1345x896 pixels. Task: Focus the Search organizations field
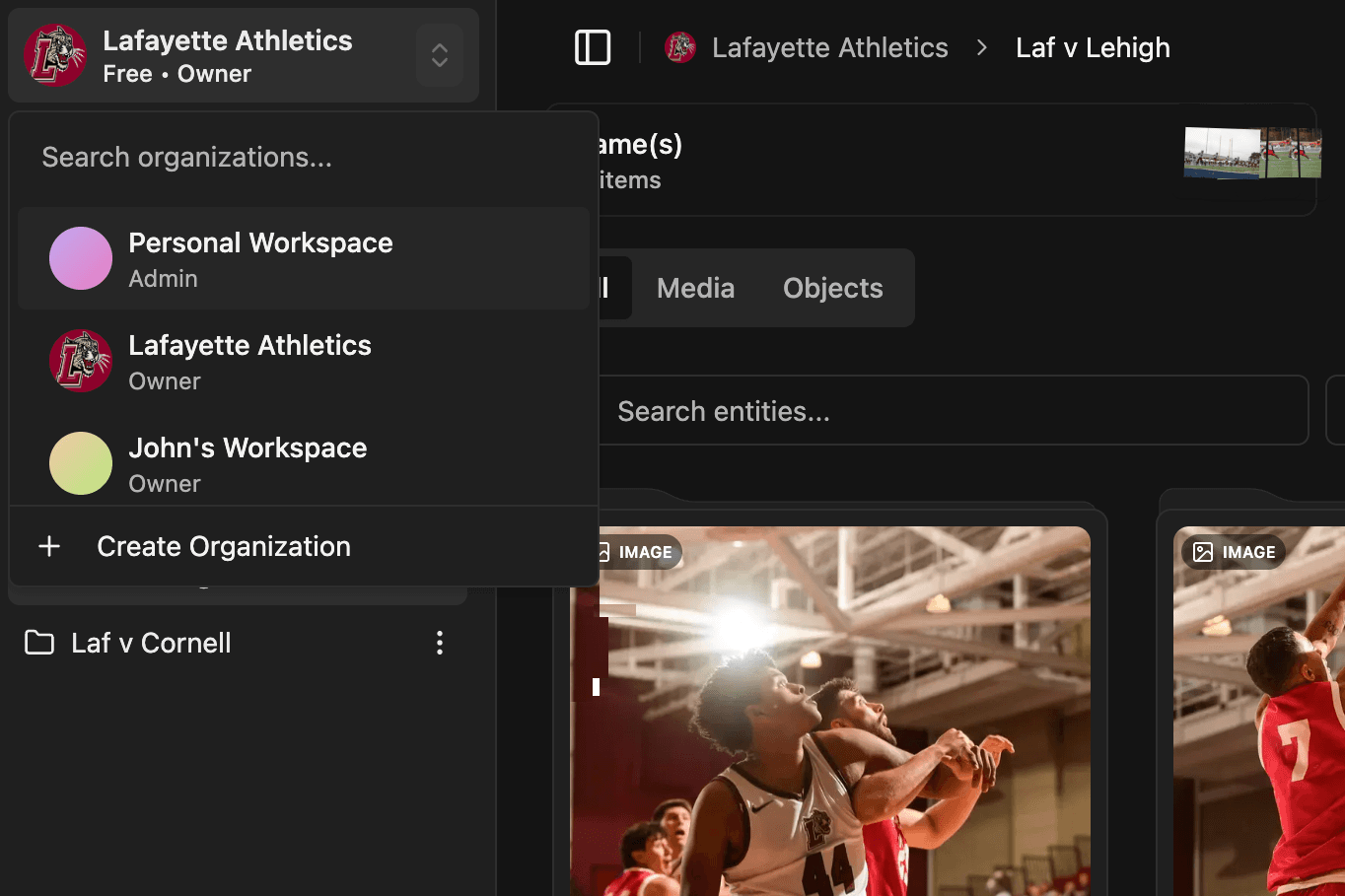[296, 158]
